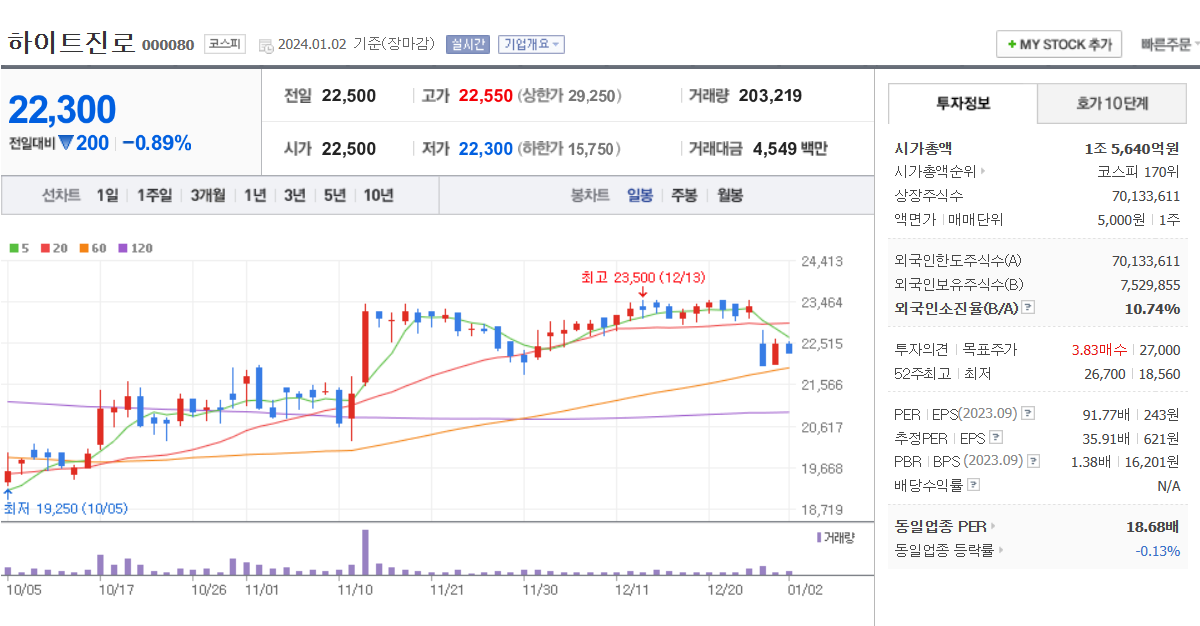Open help icon next to PBR BPS(2023.09)
Viewport: 1200px width, 626px height.
(1034, 461)
